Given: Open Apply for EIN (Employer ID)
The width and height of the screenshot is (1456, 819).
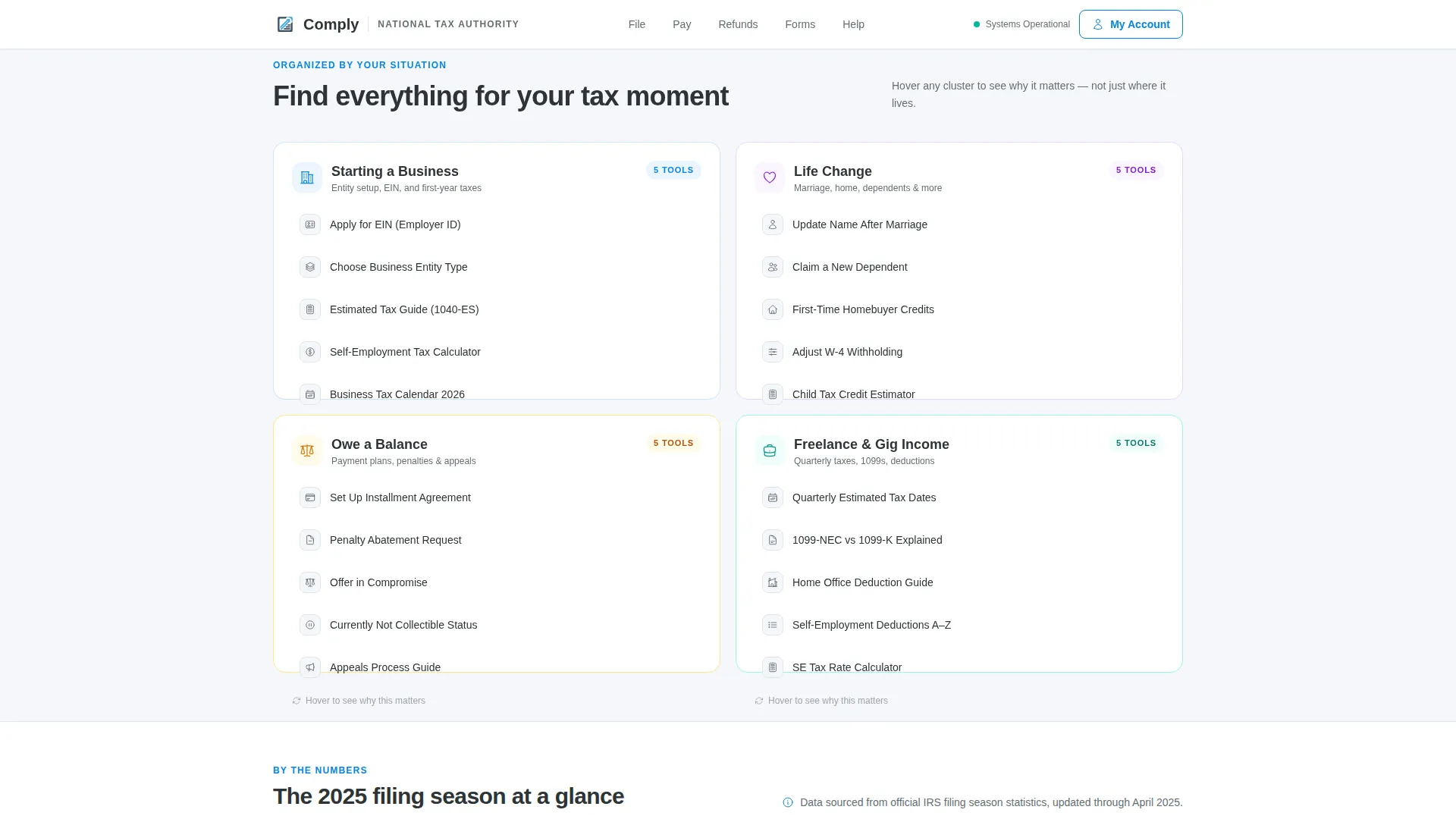Looking at the screenshot, I should [497, 224].
